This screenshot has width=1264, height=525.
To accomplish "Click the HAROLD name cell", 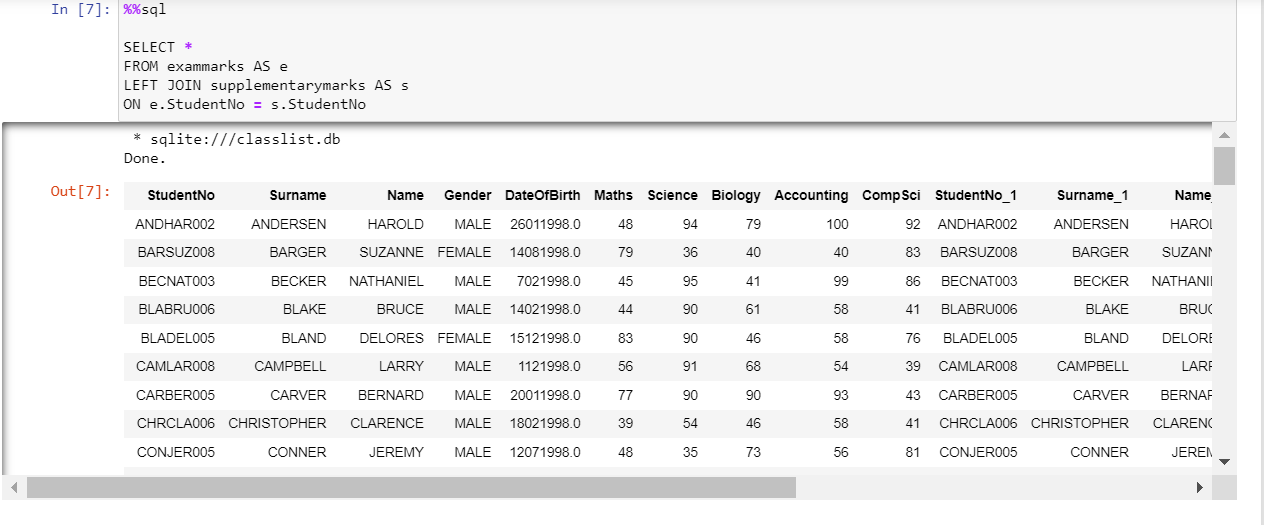I will pyautogui.click(x=396, y=224).
